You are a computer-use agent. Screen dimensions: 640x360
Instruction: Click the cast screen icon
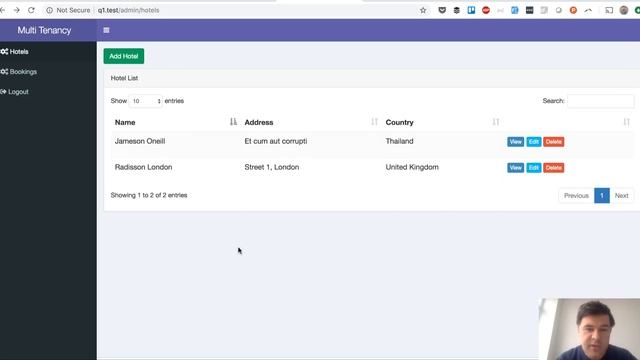pos(609,10)
